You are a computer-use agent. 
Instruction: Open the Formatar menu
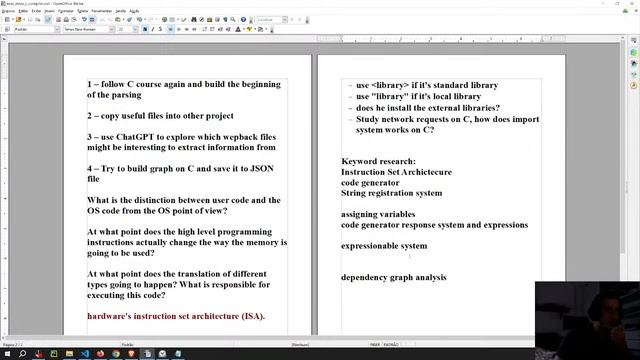[66, 11]
